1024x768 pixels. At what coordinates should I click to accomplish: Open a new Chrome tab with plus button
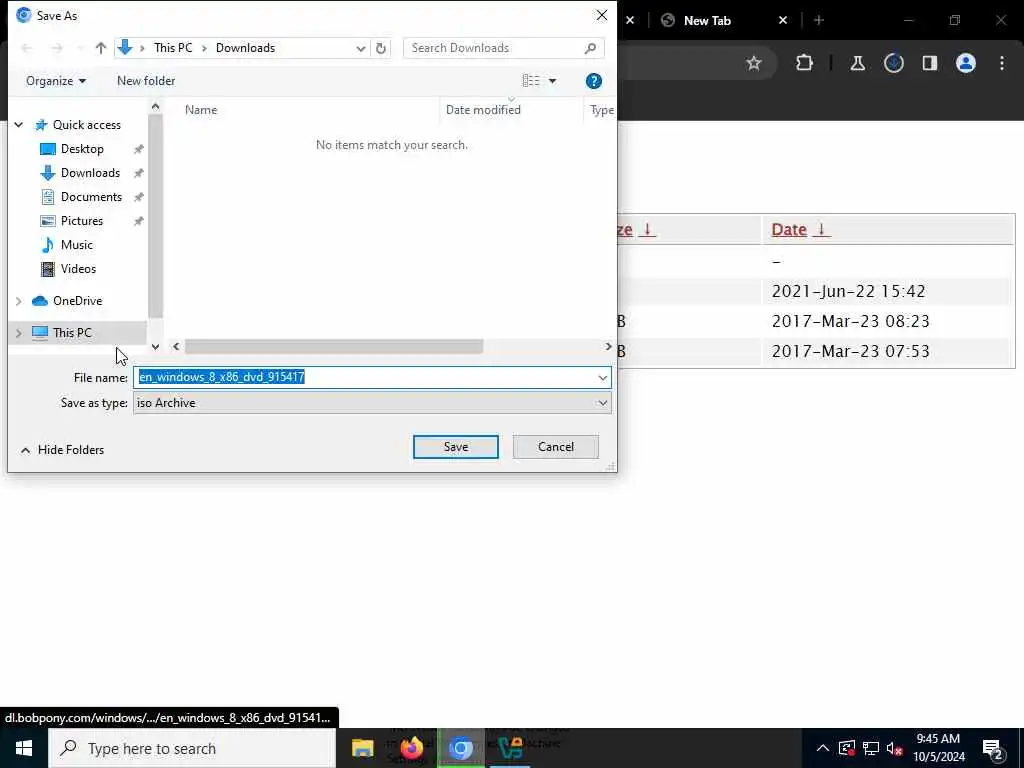pos(819,21)
